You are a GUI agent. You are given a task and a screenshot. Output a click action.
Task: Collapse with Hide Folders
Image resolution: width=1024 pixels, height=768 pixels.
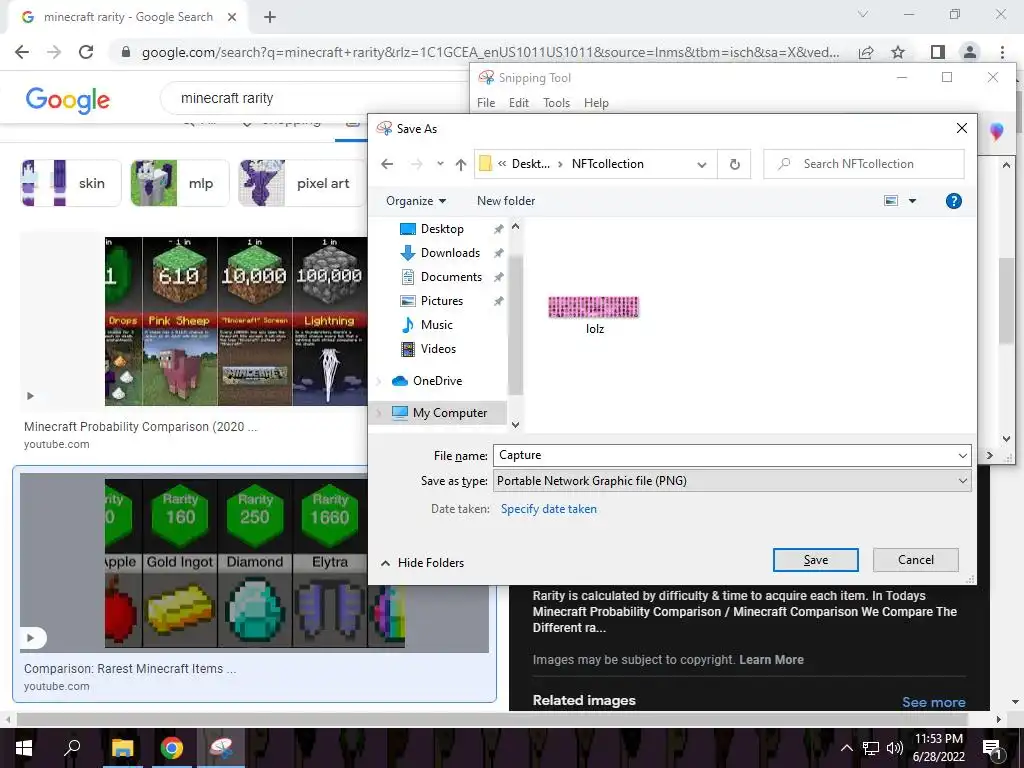(423, 563)
